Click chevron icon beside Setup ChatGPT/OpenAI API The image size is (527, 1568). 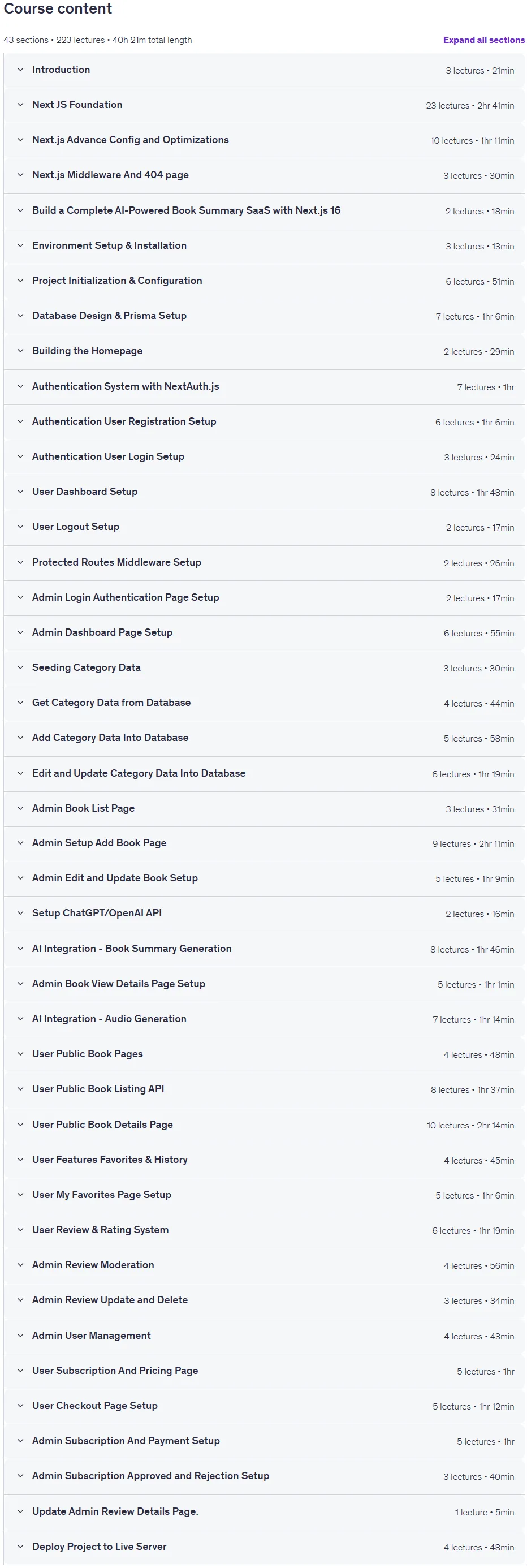tap(20, 913)
